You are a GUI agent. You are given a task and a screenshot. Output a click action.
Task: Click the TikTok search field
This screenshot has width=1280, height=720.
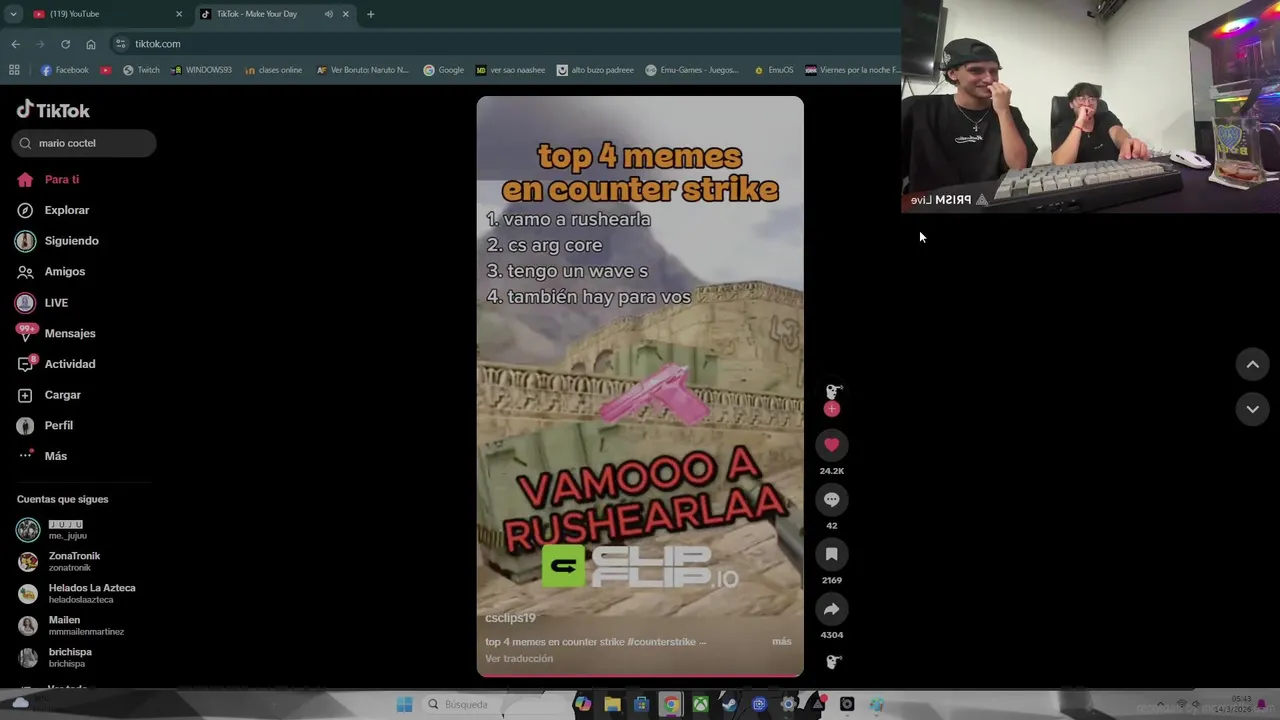pyautogui.click(x=84, y=143)
